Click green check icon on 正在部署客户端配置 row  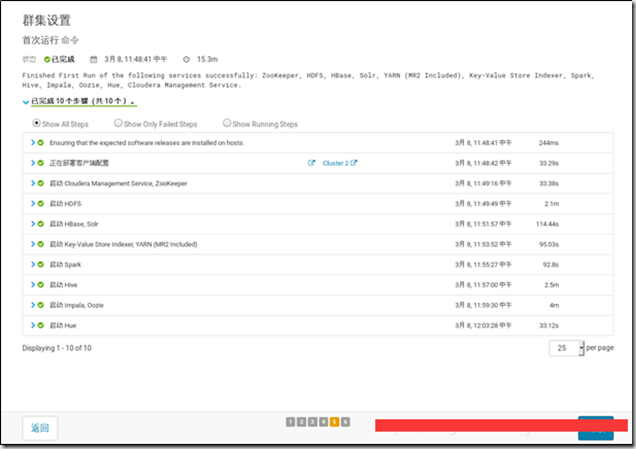click(x=41, y=163)
